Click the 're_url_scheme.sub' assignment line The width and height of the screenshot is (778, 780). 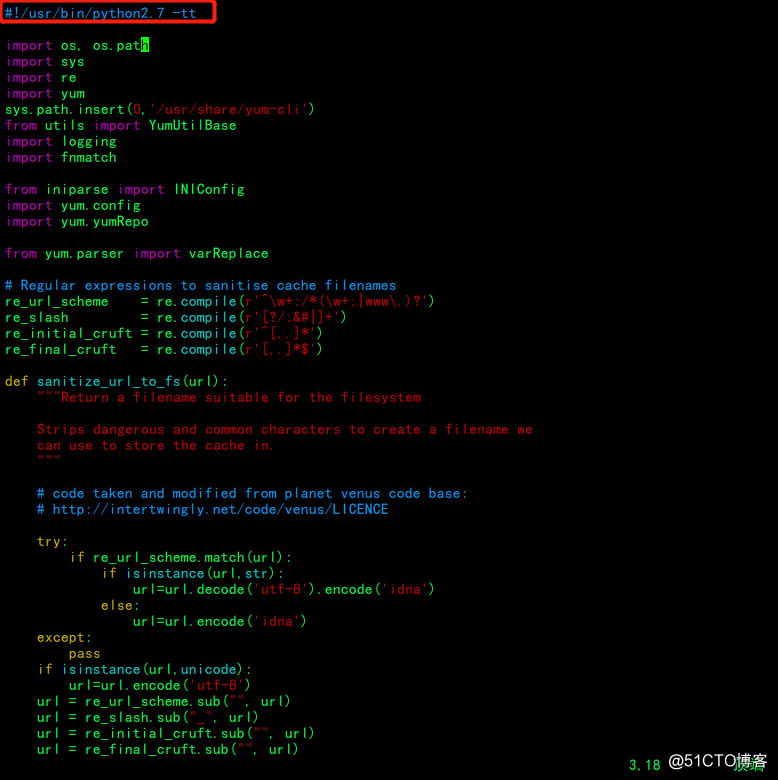pyautogui.click(x=164, y=701)
